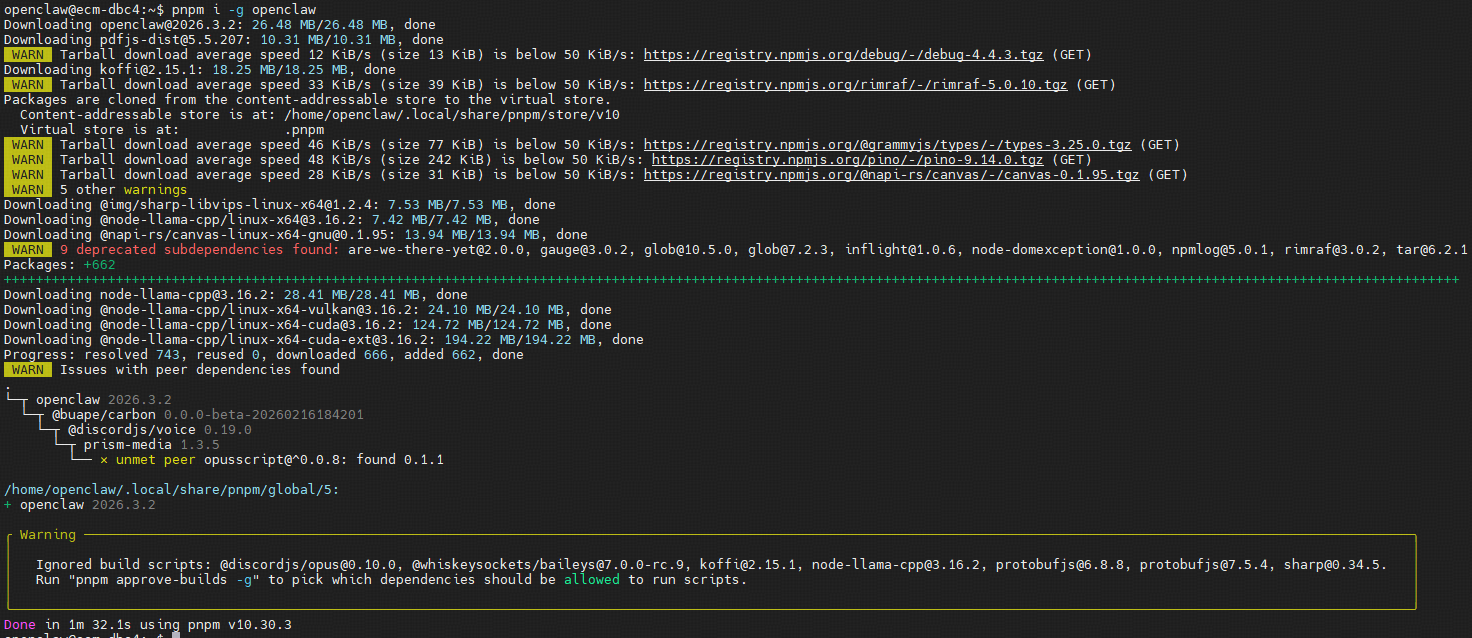
Task: Click WARN badge beside '5 other warnings'
Action: pyautogui.click(x=27, y=190)
